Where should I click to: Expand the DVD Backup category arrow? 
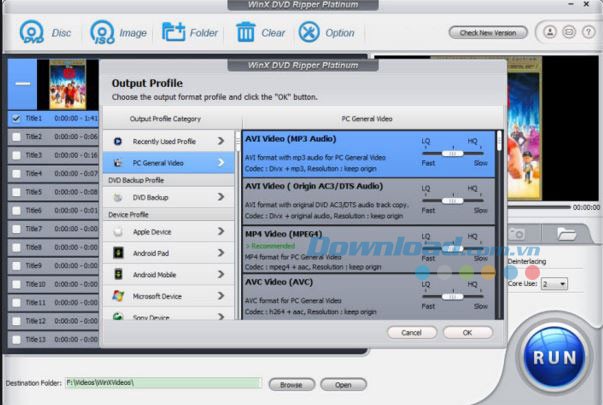click(x=220, y=198)
